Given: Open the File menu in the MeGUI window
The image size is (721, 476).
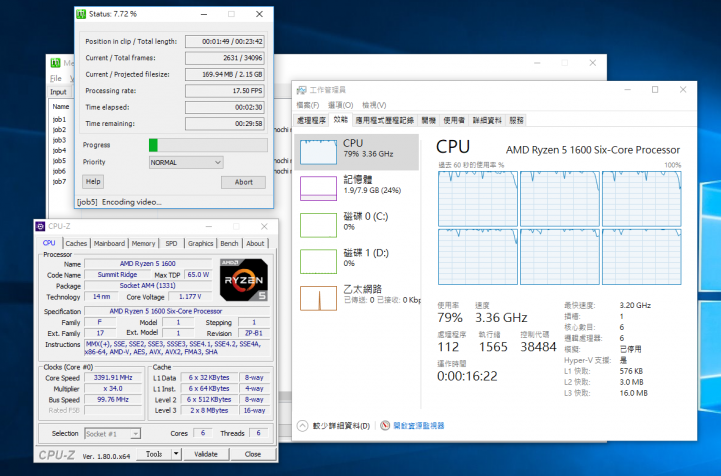Looking at the screenshot, I should click(x=56, y=79).
